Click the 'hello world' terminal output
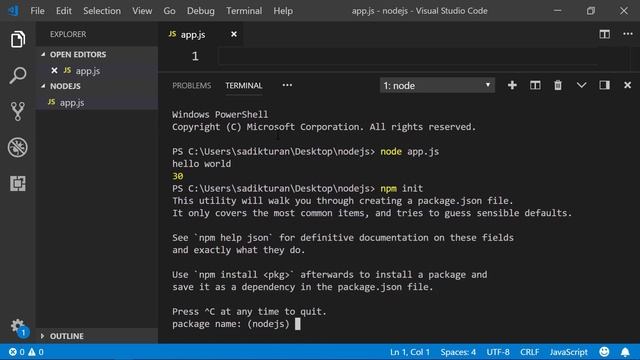This screenshot has height=360, width=640. (x=201, y=164)
